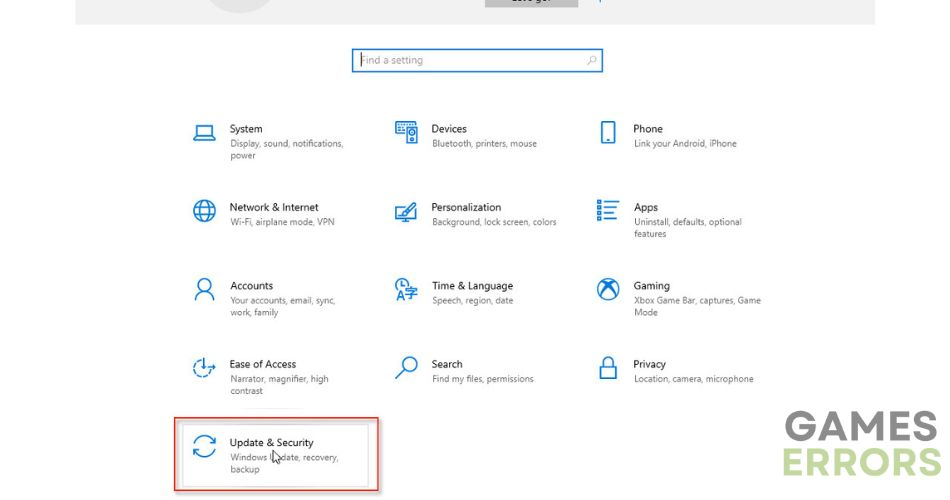Click the keyboard and speaker Devices icon

click(406, 132)
